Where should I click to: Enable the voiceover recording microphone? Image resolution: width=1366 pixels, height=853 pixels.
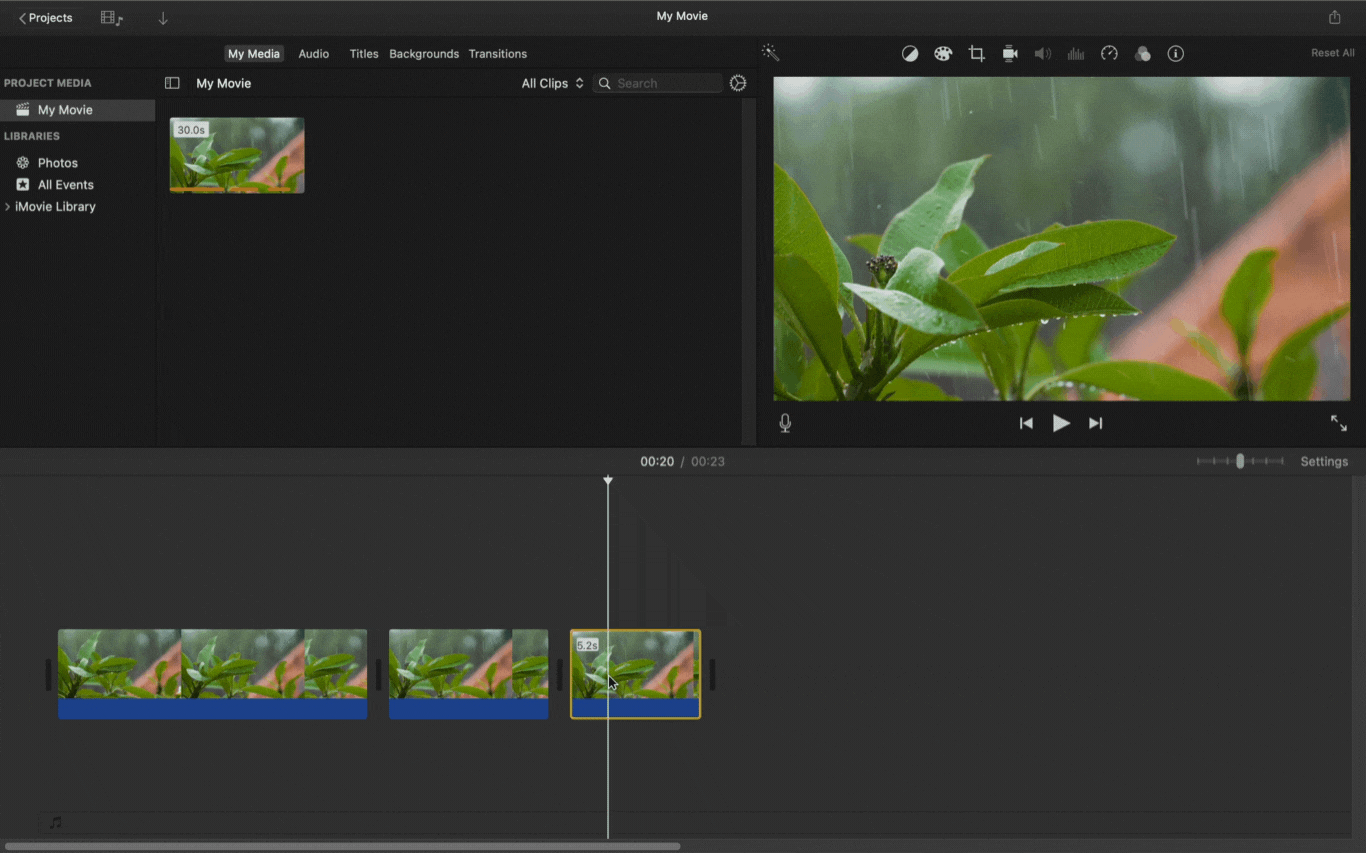point(785,422)
